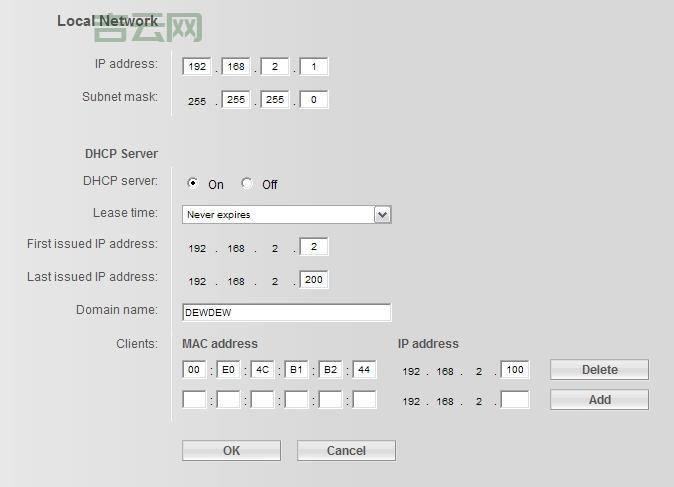This screenshot has height=487, width=674.
Task: Select the DHCP server Off radio button
Action: tap(247, 183)
